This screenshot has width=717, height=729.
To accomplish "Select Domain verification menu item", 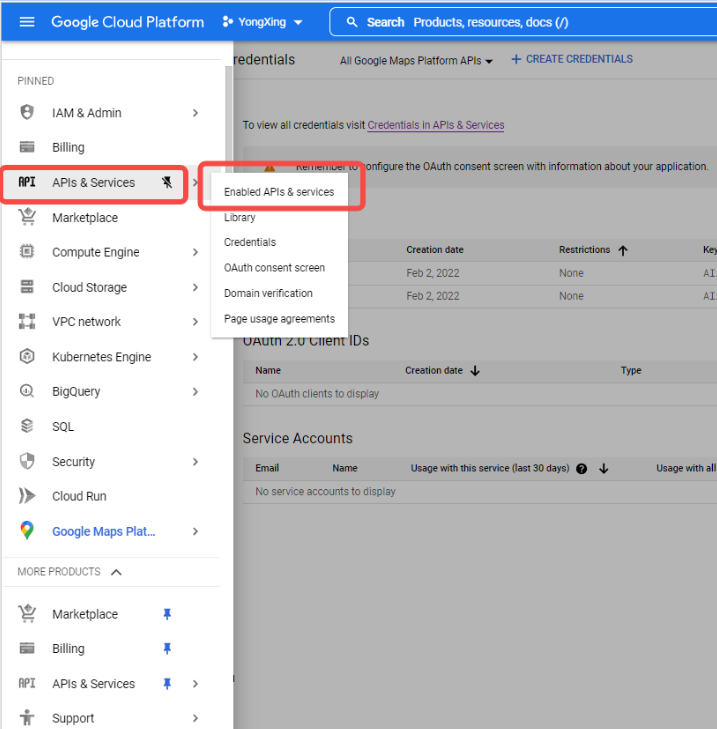I will point(279,293).
